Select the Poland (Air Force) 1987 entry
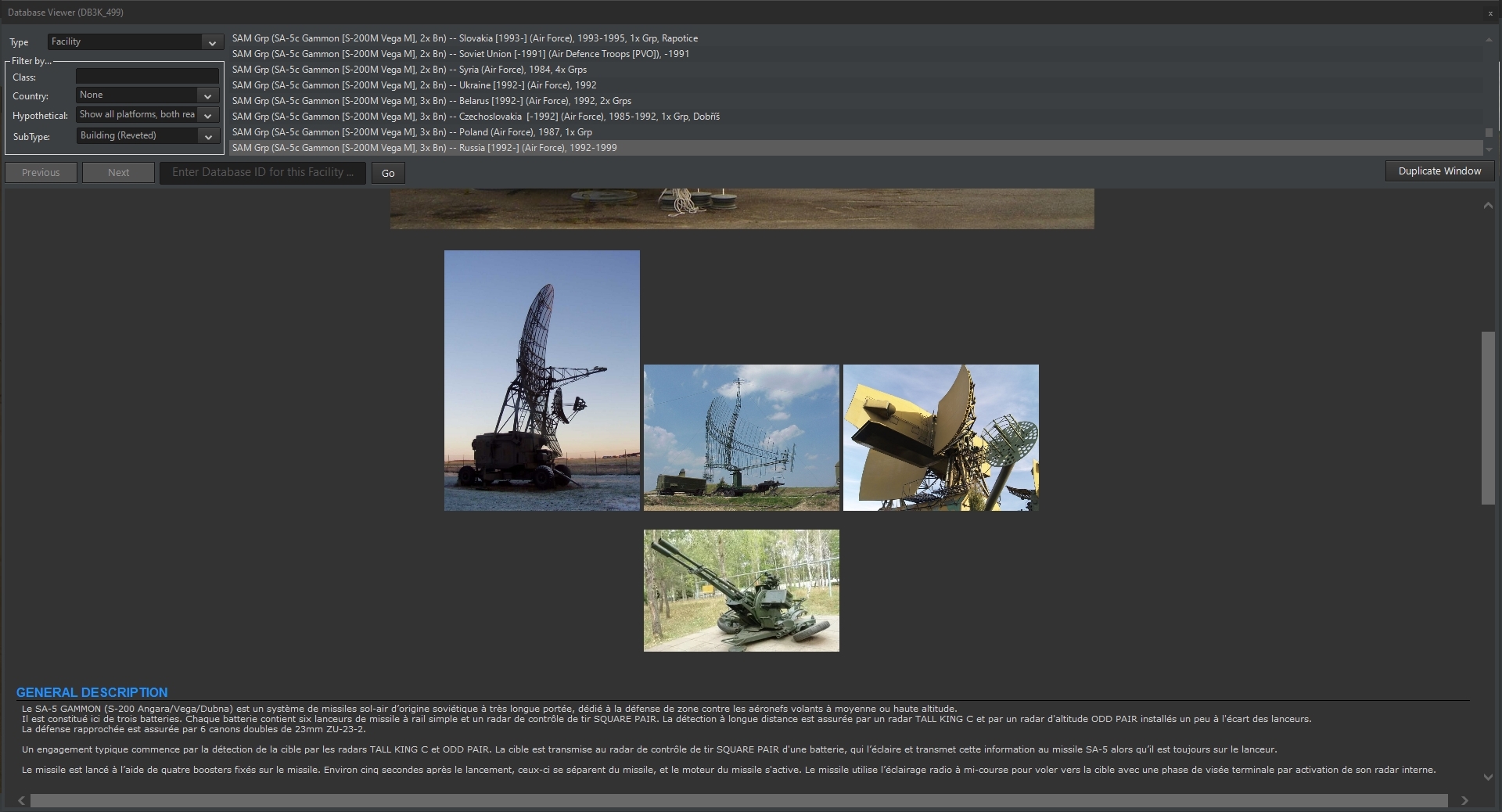Screen dimensions: 1502x812 click(x=856, y=132)
